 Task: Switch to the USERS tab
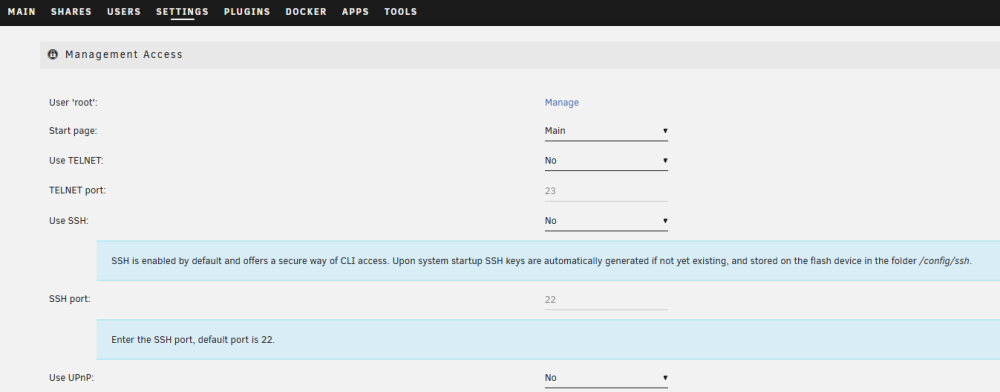(x=124, y=12)
